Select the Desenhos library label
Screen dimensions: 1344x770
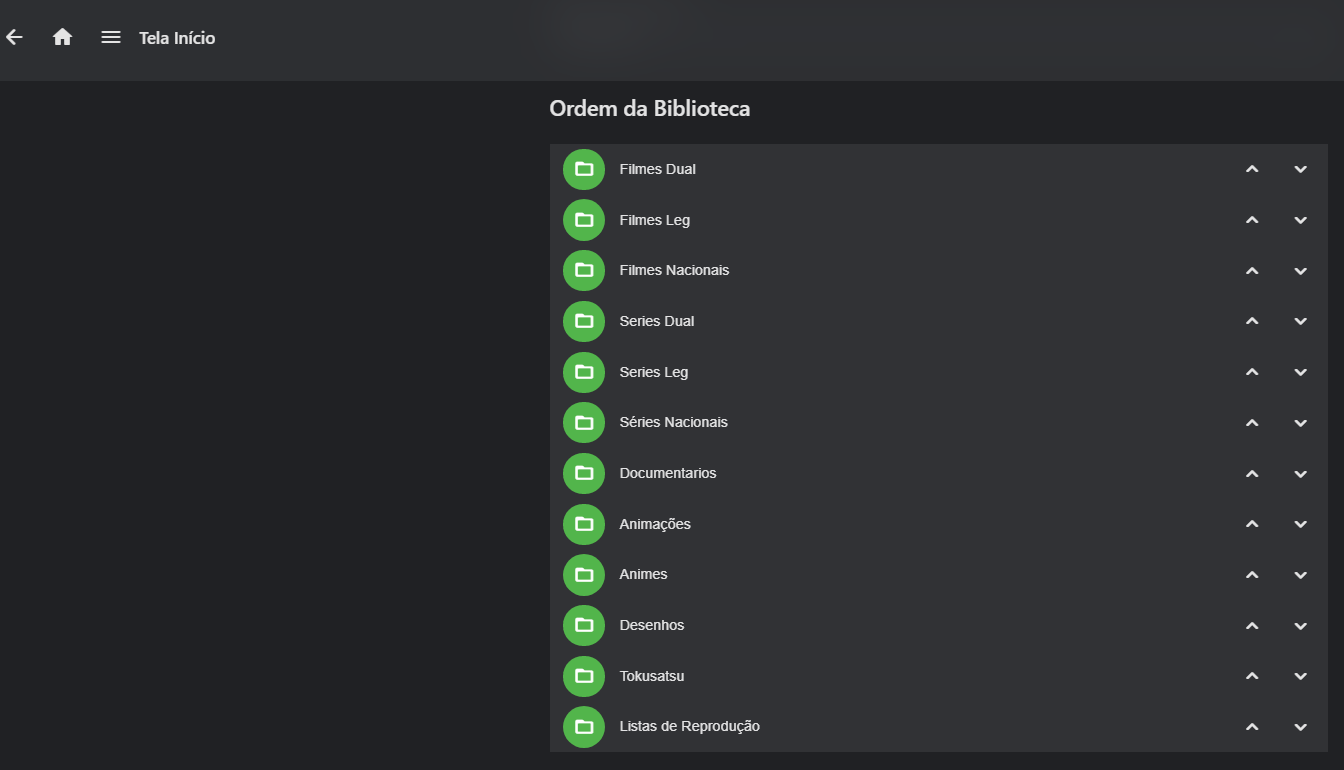[652, 626]
